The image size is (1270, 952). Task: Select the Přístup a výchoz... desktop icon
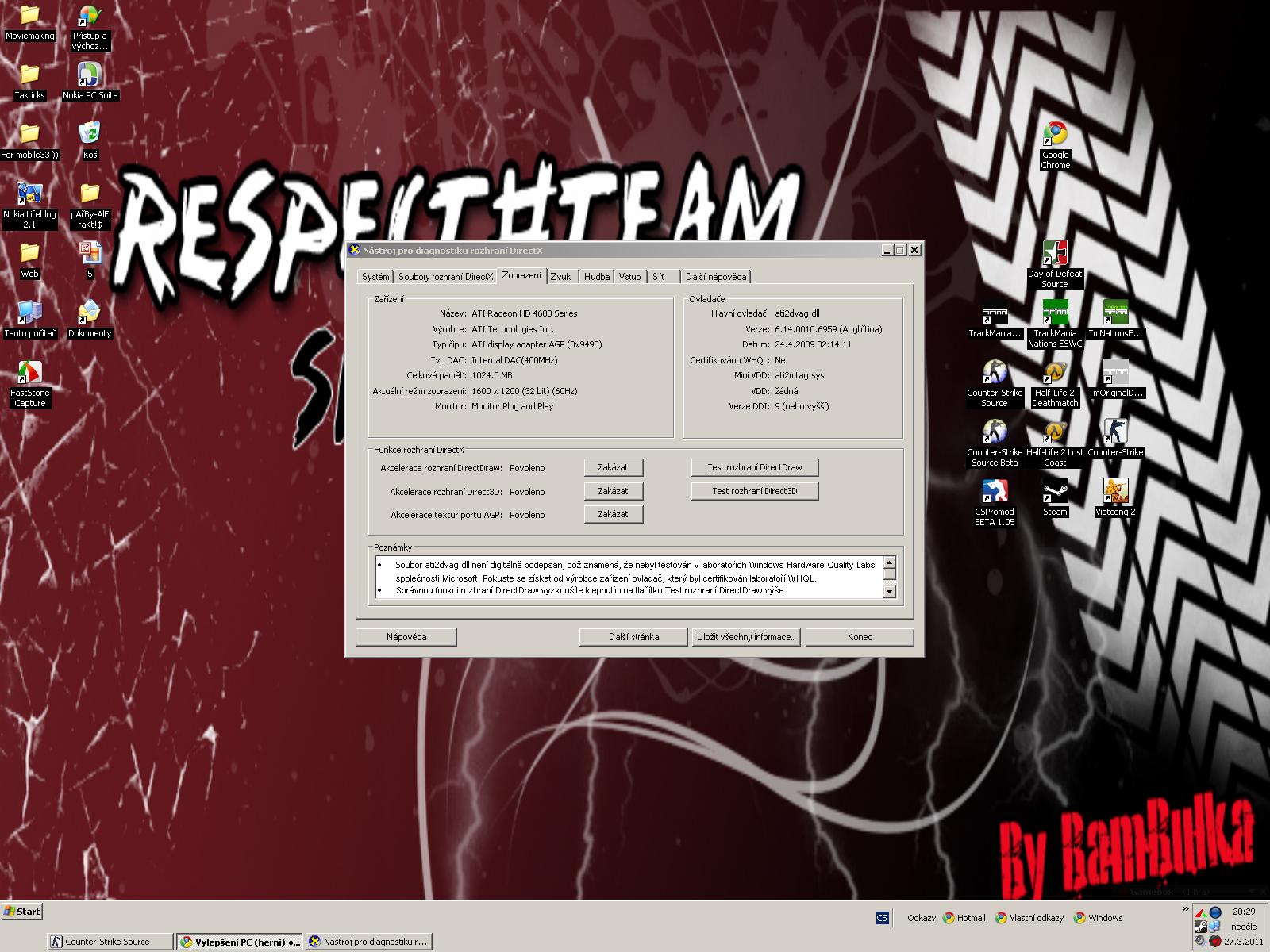90,27
